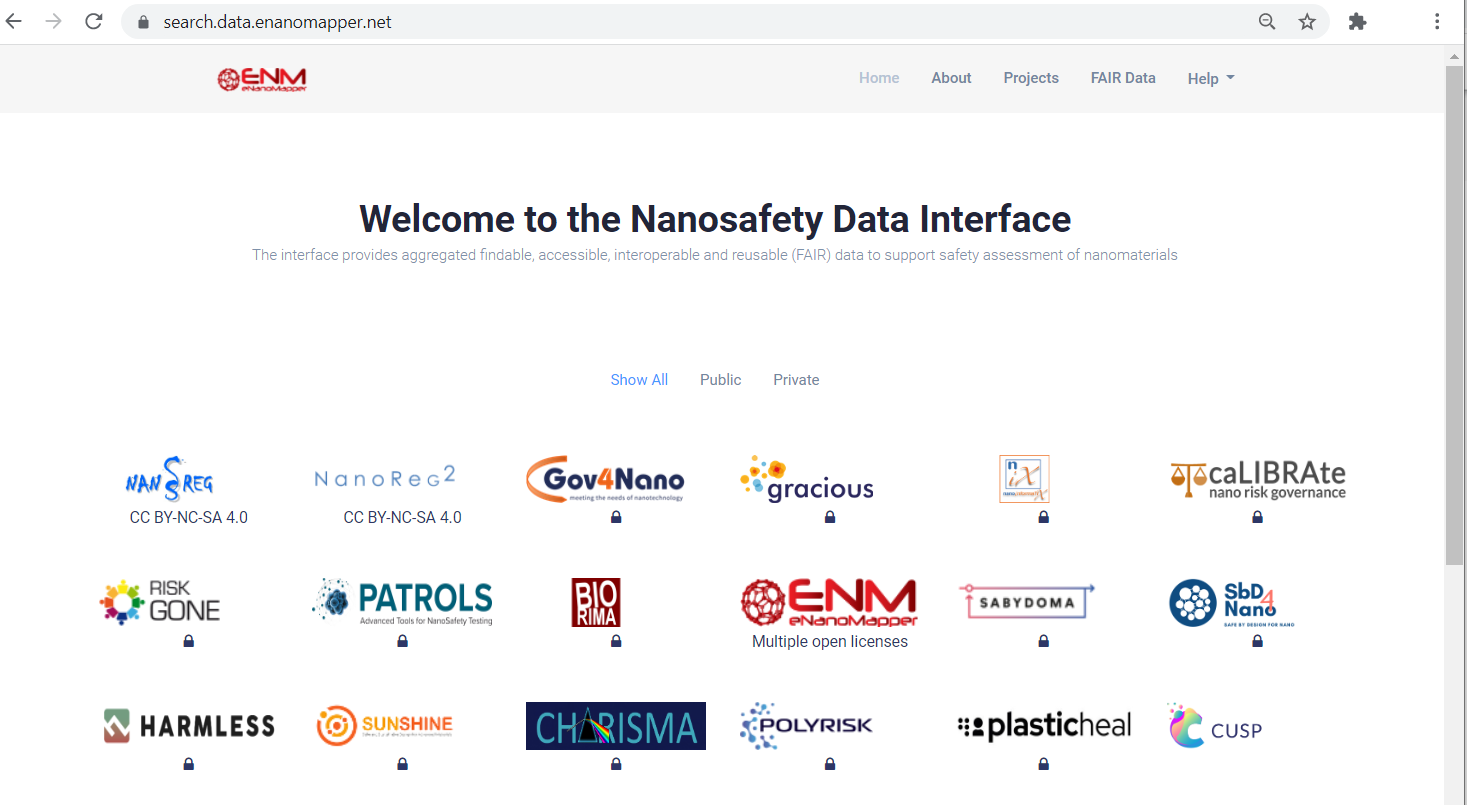Click the lock icon under CHARISMA
Viewport: 1467px width, 805px height.
(x=616, y=764)
